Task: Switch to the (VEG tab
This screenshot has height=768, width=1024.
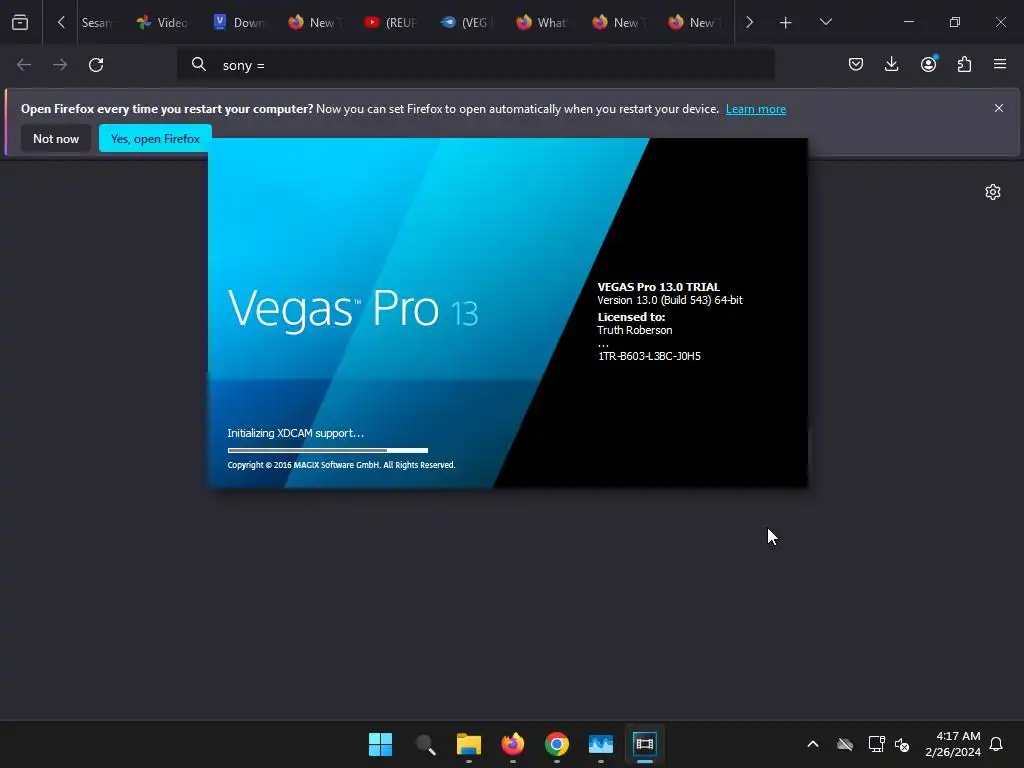Action: (x=466, y=22)
